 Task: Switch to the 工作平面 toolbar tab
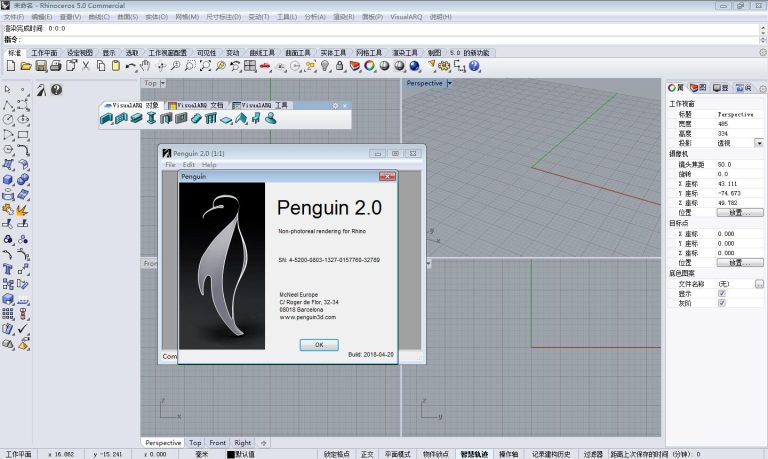(x=44, y=52)
